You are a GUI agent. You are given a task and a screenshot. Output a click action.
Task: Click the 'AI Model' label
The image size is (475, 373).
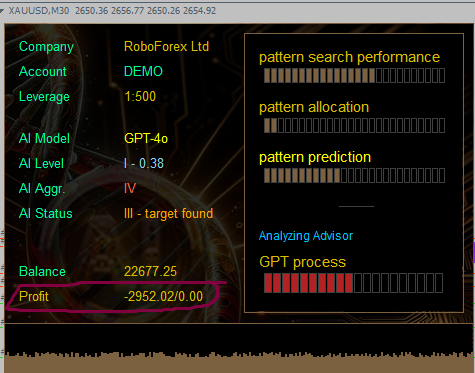[x=44, y=138]
